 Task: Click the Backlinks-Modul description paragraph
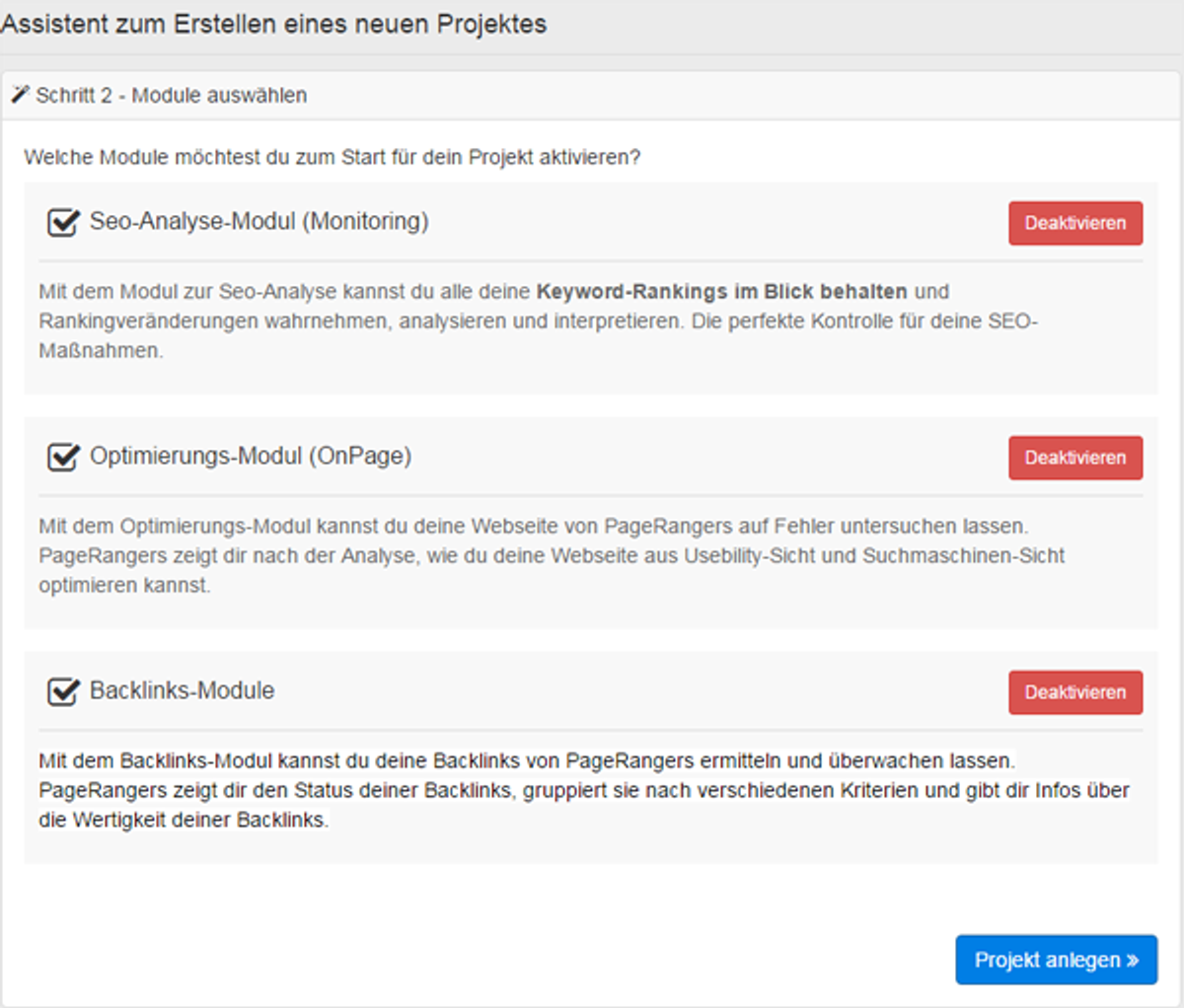(x=584, y=790)
